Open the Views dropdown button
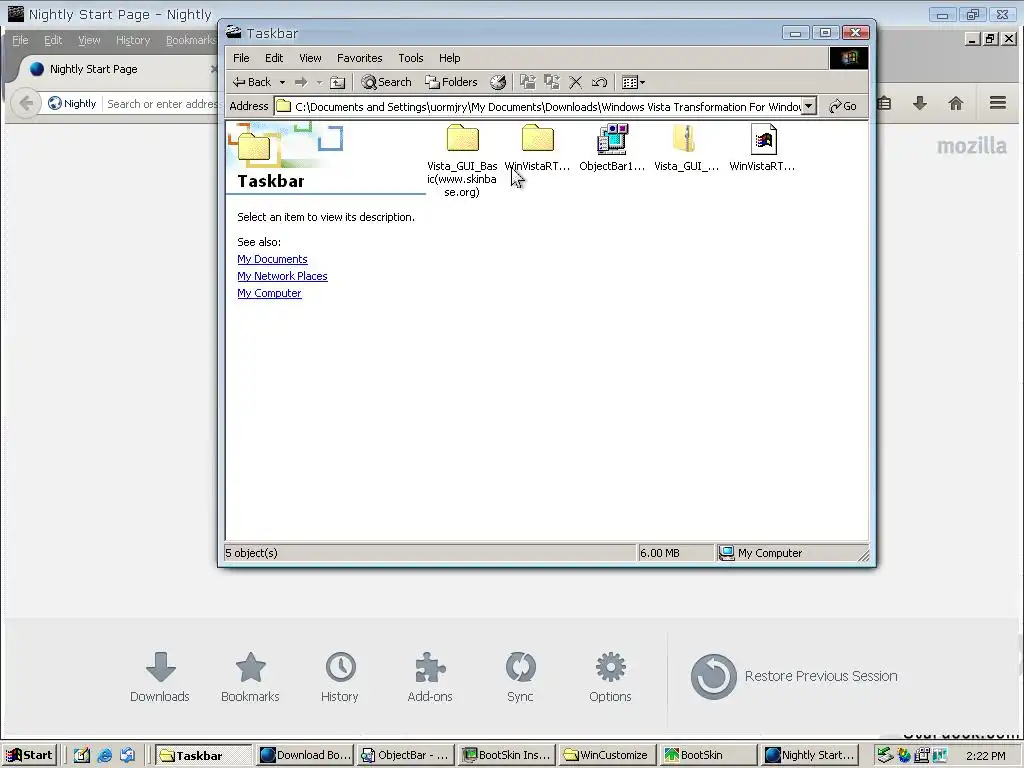 click(633, 82)
